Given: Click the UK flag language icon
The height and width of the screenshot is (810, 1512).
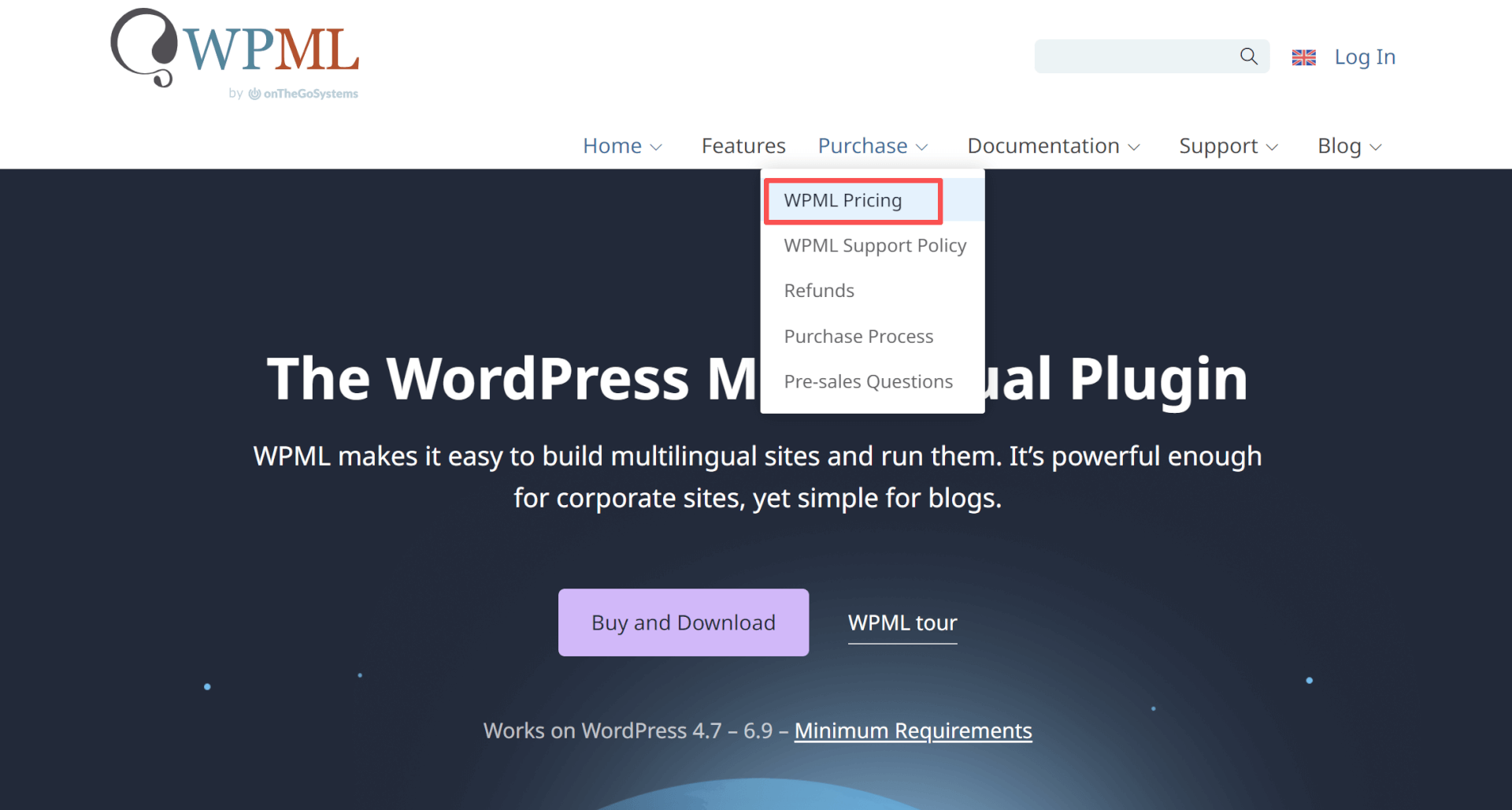Looking at the screenshot, I should pyautogui.click(x=1303, y=58).
